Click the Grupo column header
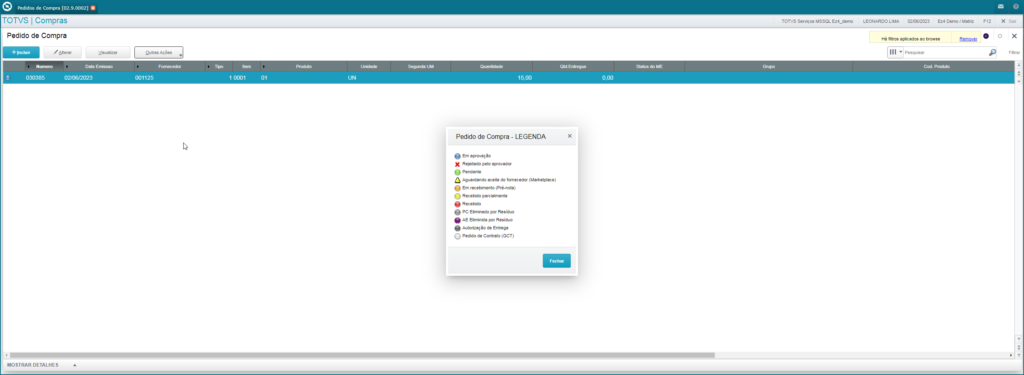The height and width of the screenshot is (375, 1024). click(768, 67)
